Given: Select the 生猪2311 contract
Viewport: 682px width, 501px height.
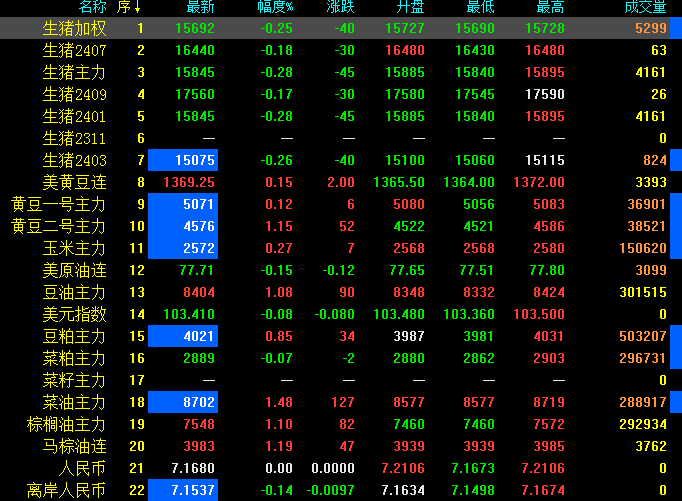Looking at the screenshot, I should [341, 138].
